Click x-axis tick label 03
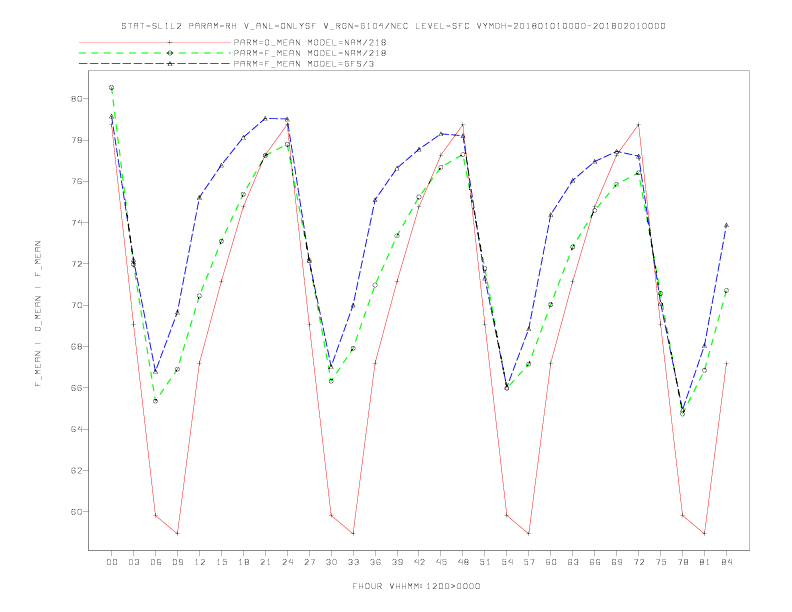The width and height of the screenshot is (792, 612). 133,562
